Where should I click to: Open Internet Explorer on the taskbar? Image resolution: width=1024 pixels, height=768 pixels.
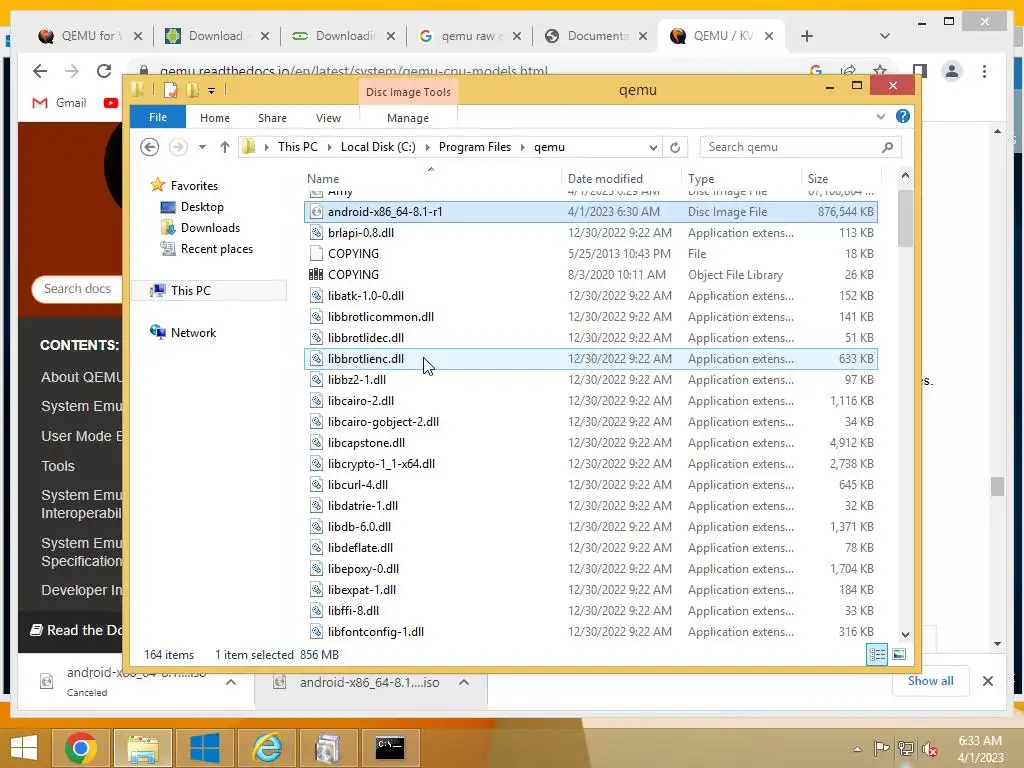(267, 748)
